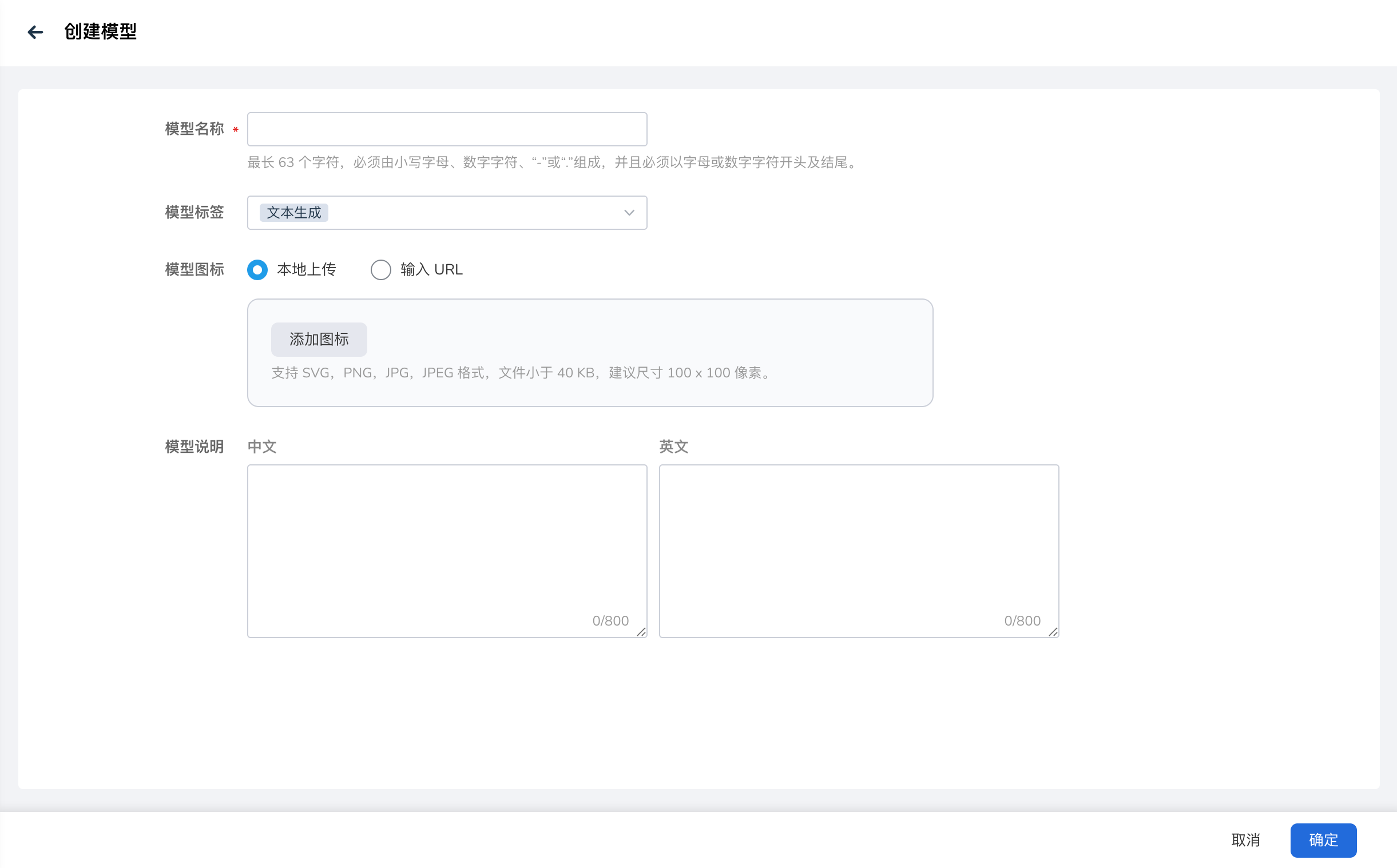Click the 取消 button

coord(1245,841)
